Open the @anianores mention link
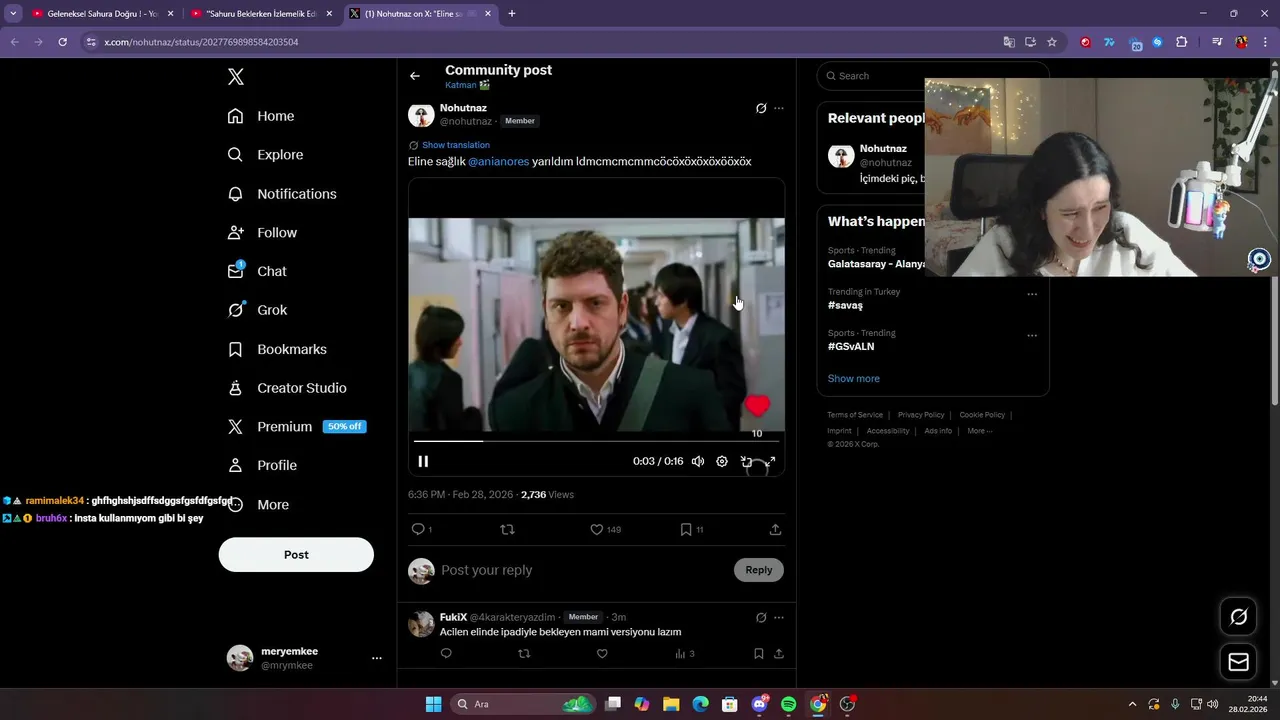1280x720 pixels. [499, 161]
